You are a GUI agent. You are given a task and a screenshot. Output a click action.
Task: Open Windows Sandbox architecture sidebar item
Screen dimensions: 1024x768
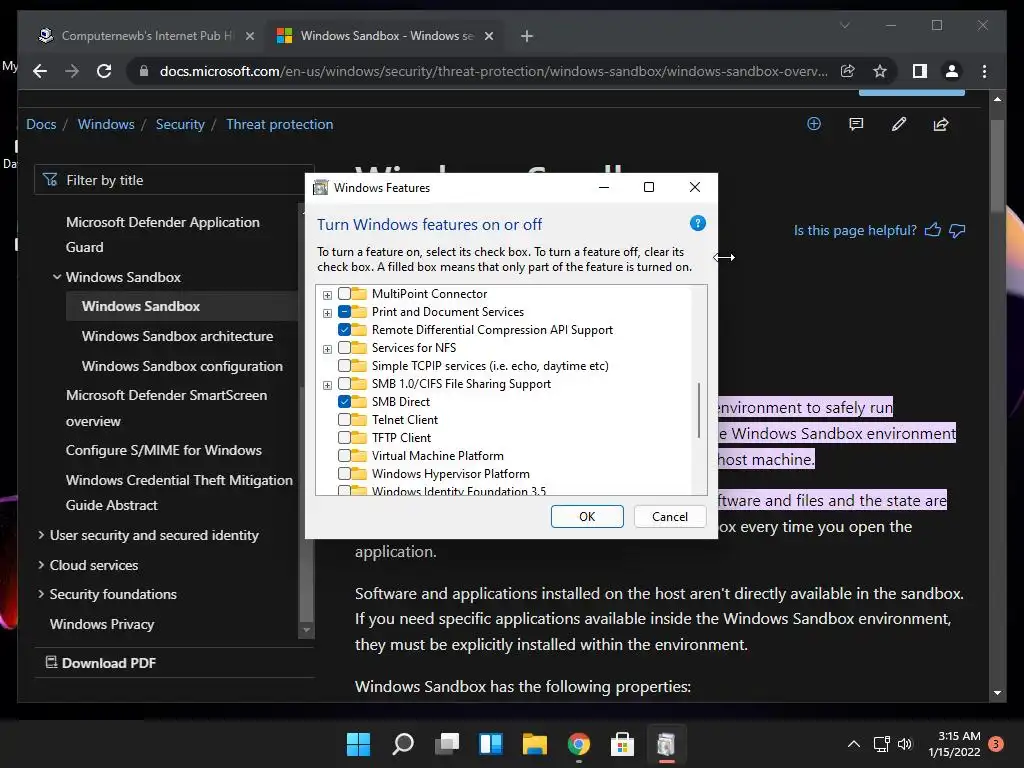point(178,336)
